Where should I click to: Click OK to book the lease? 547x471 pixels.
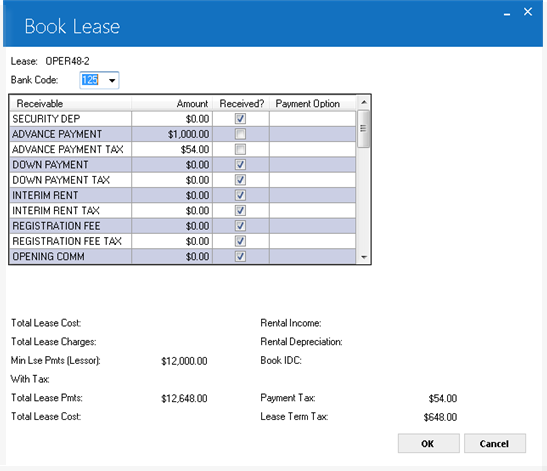(x=428, y=443)
